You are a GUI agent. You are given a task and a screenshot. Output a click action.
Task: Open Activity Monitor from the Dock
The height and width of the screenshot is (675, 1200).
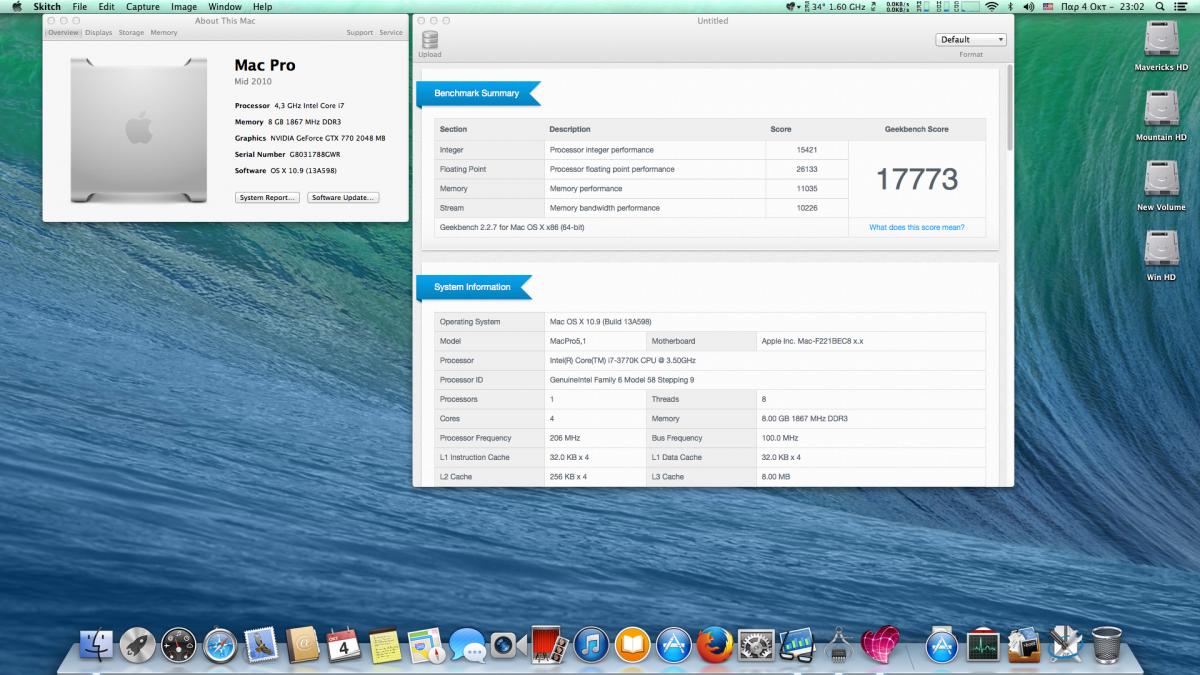(x=984, y=645)
